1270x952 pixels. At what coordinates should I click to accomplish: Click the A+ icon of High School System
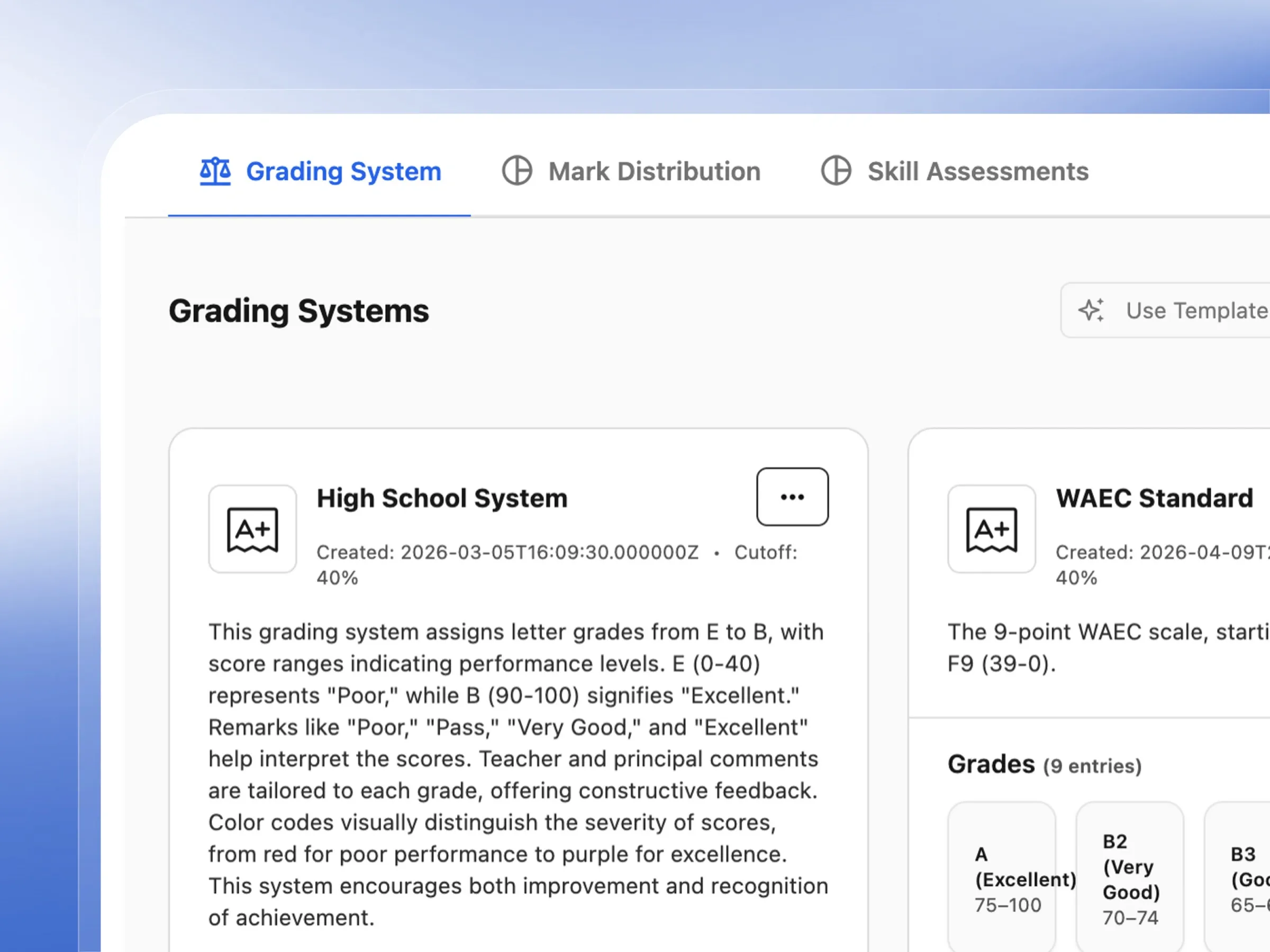pos(252,529)
